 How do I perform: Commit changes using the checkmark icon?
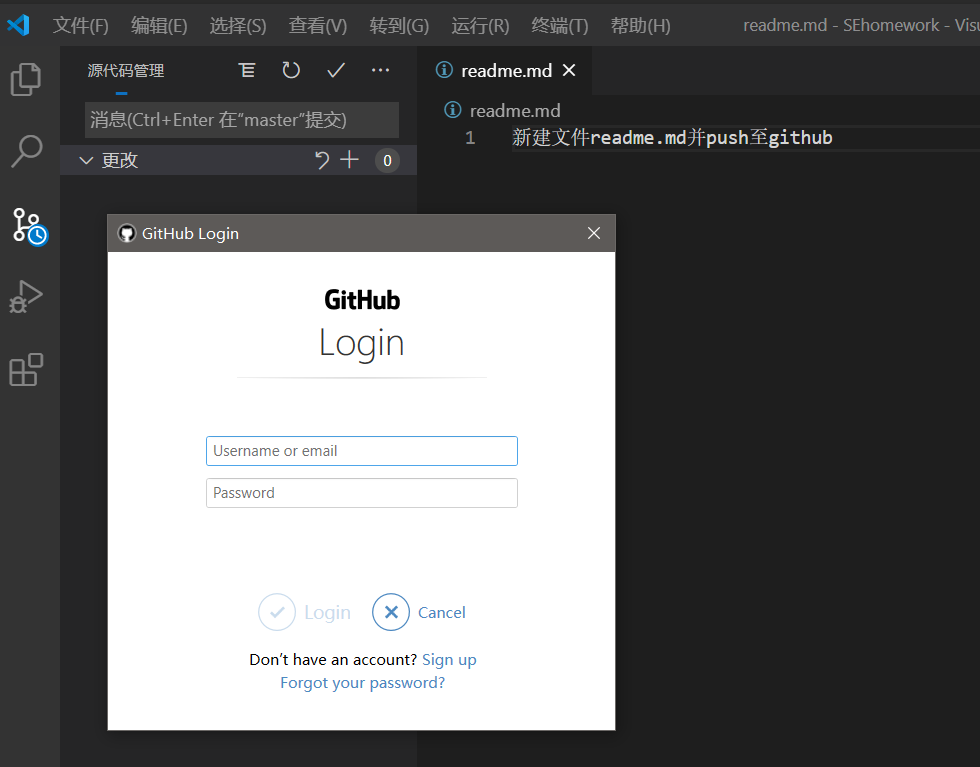pos(335,70)
